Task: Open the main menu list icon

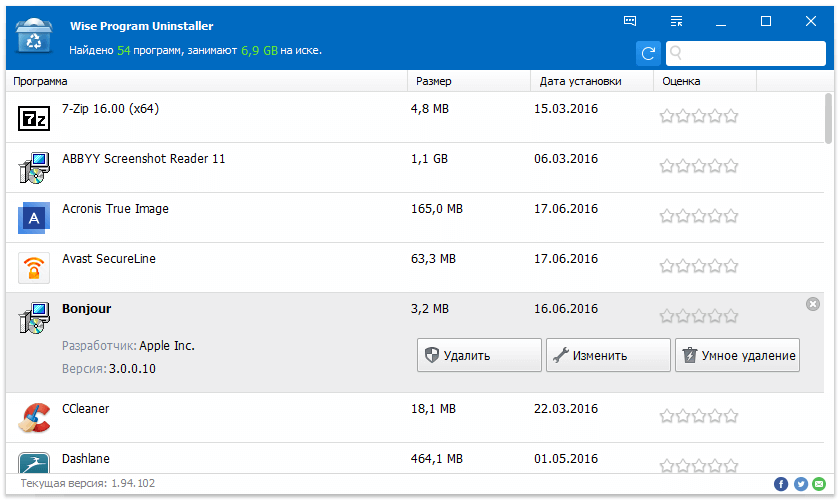Action: pyautogui.click(x=677, y=21)
